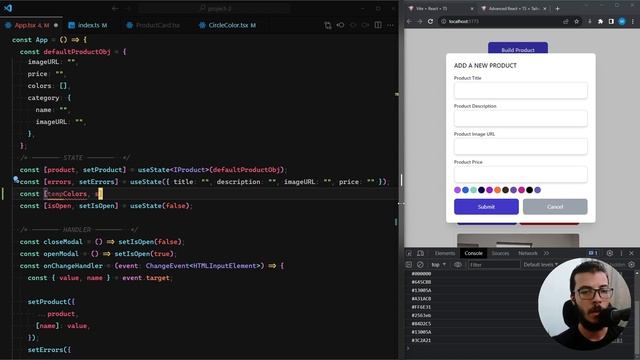640x360 pixels.
Task: Open the Sources DevTools tab
Action: pos(500,253)
